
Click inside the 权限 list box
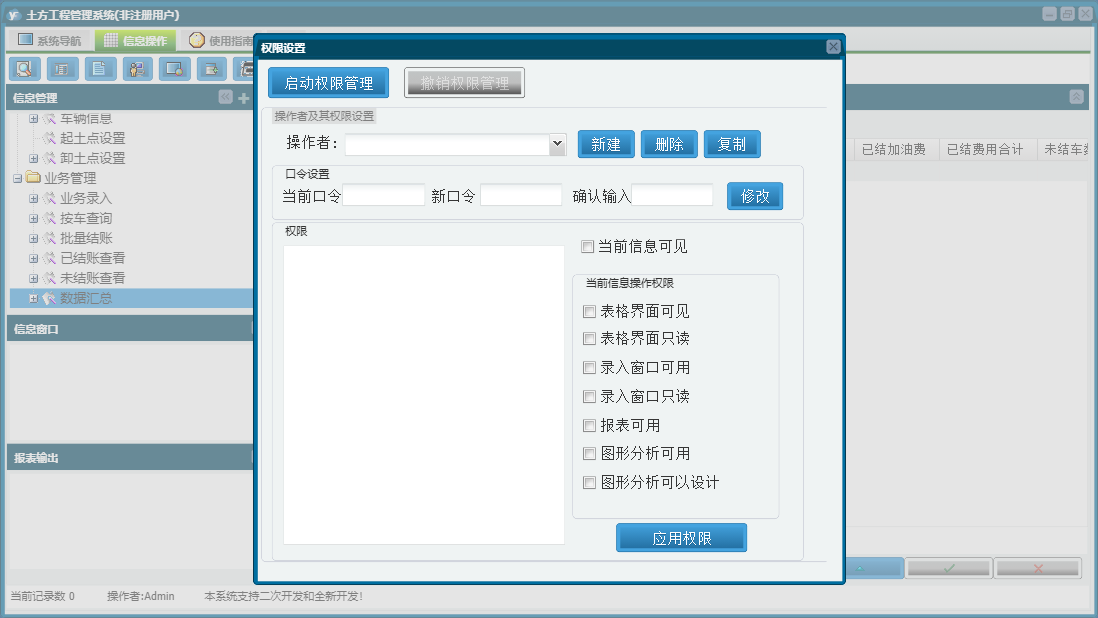point(424,395)
